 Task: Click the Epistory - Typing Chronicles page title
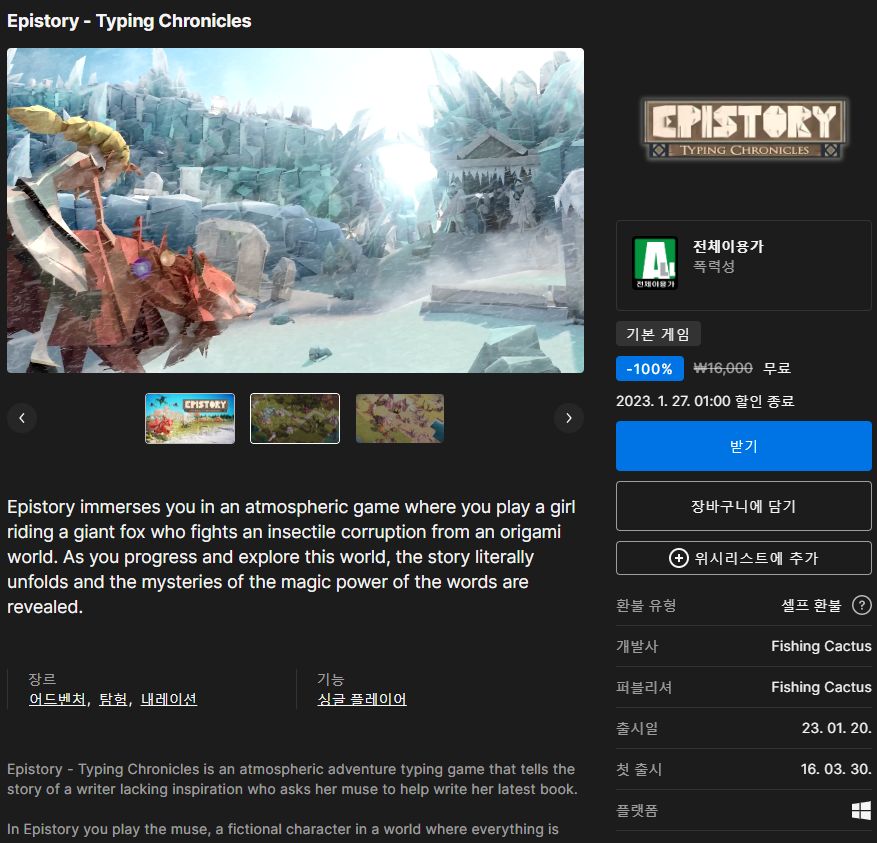click(129, 21)
